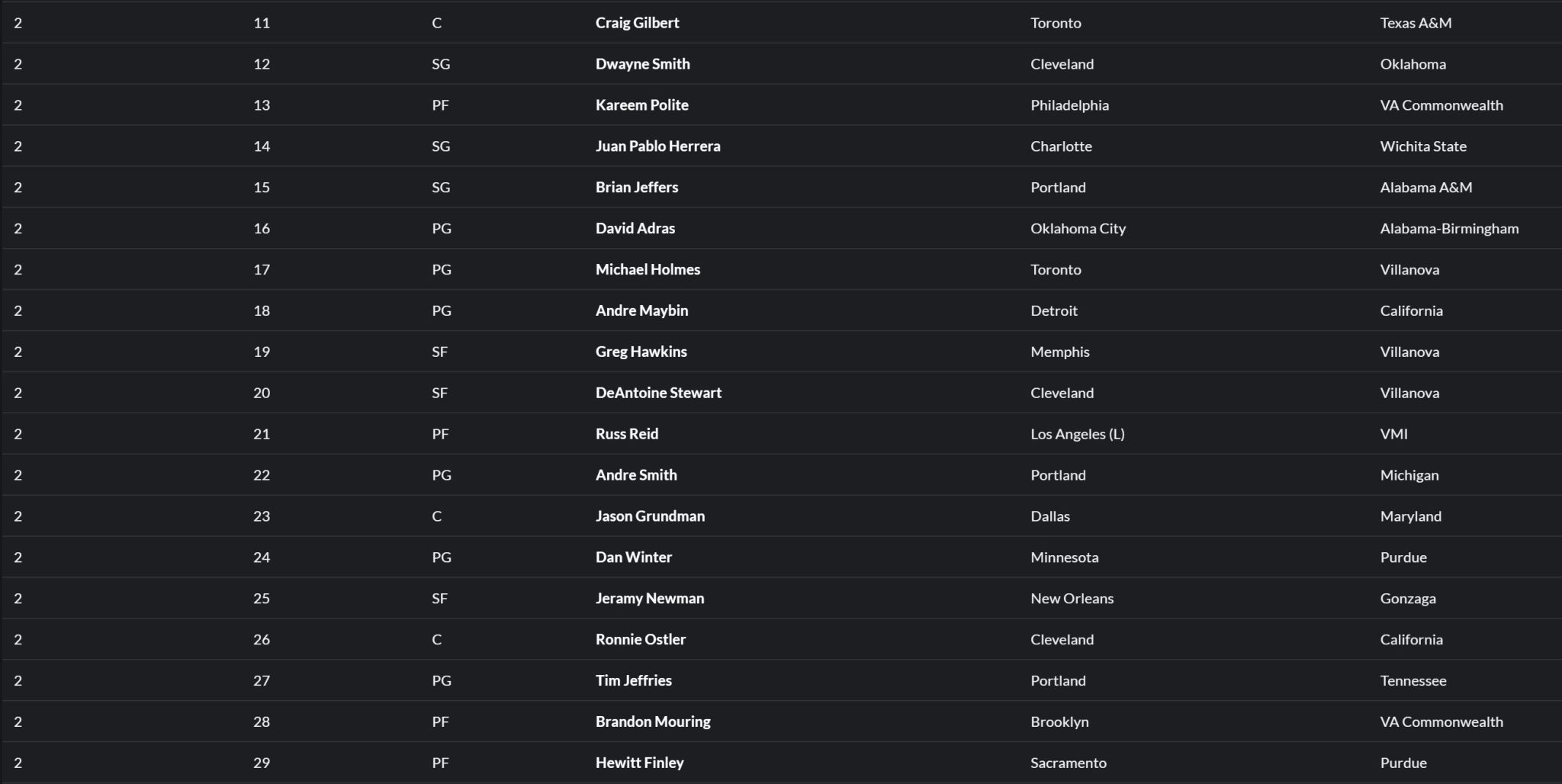
Task: View David Adras player details
Action: tap(635, 229)
